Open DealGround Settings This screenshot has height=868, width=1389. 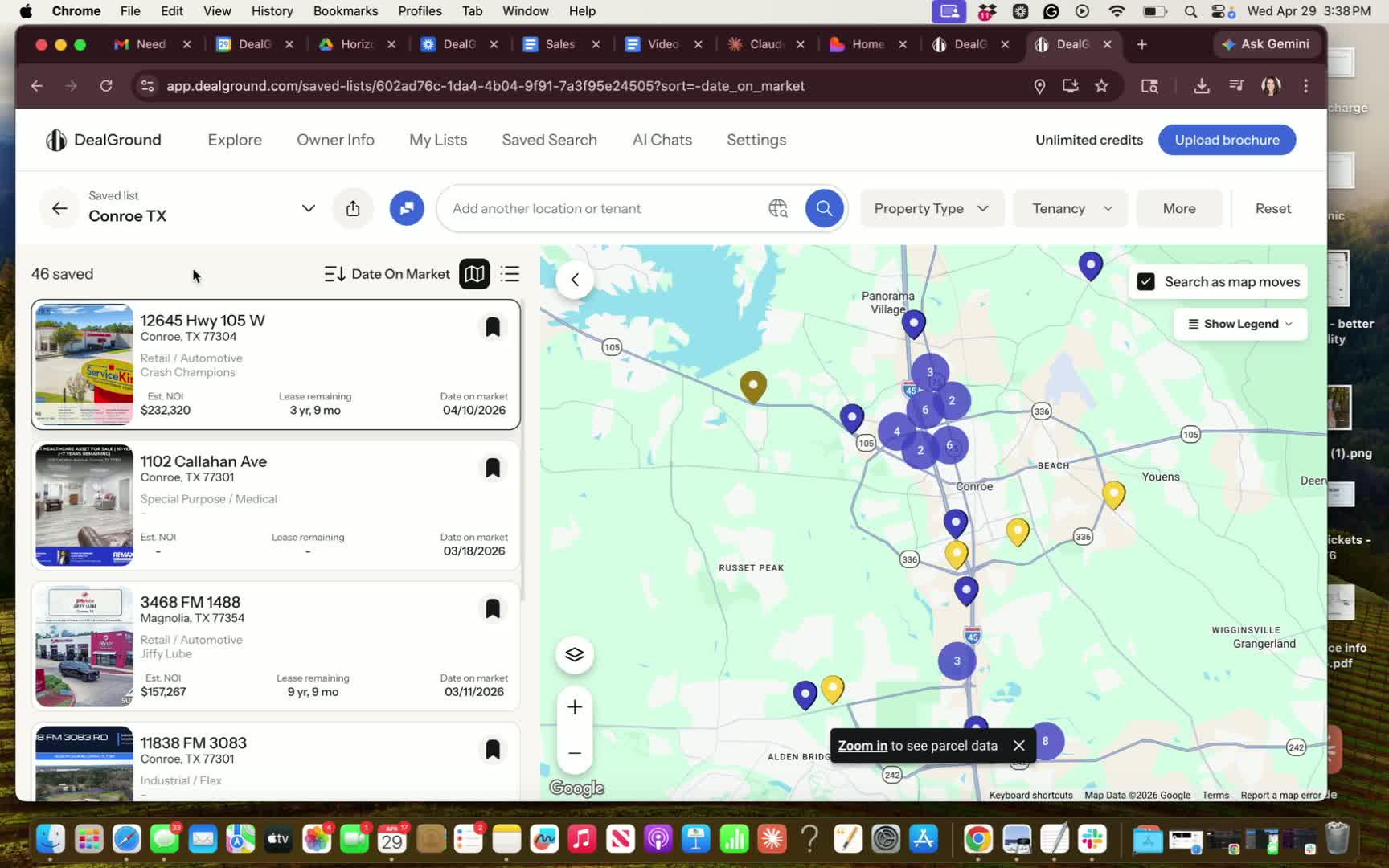pos(756,140)
